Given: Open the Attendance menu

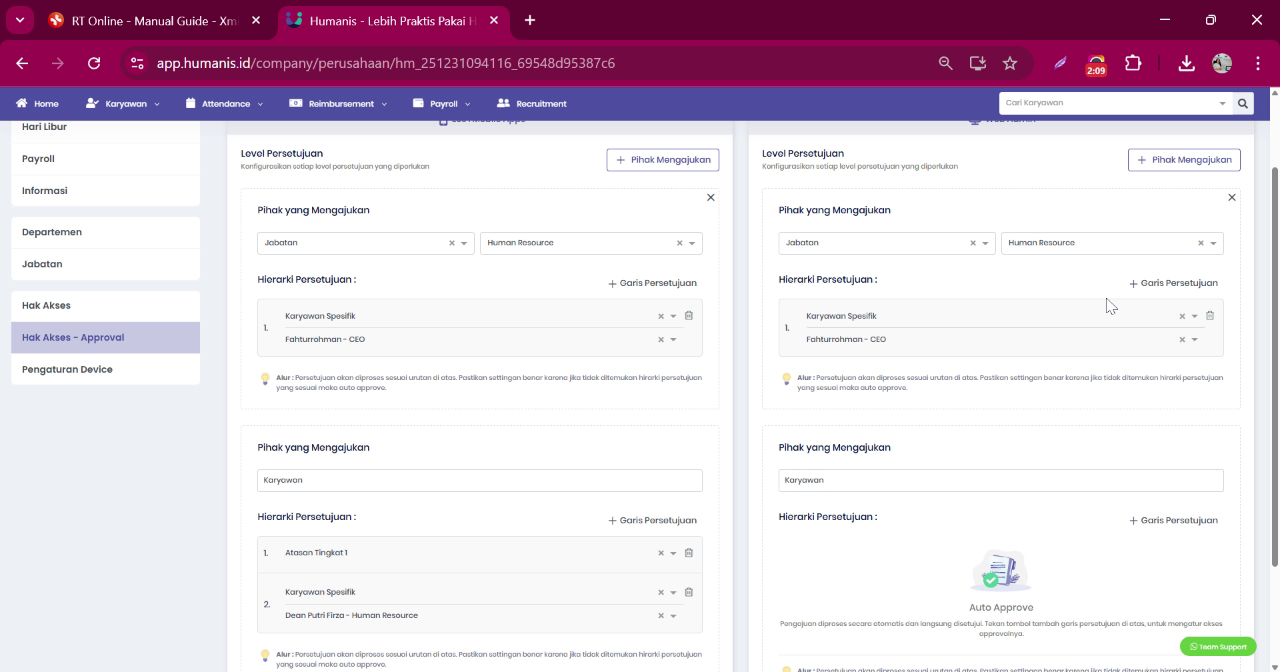Looking at the screenshot, I should click(225, 103).
